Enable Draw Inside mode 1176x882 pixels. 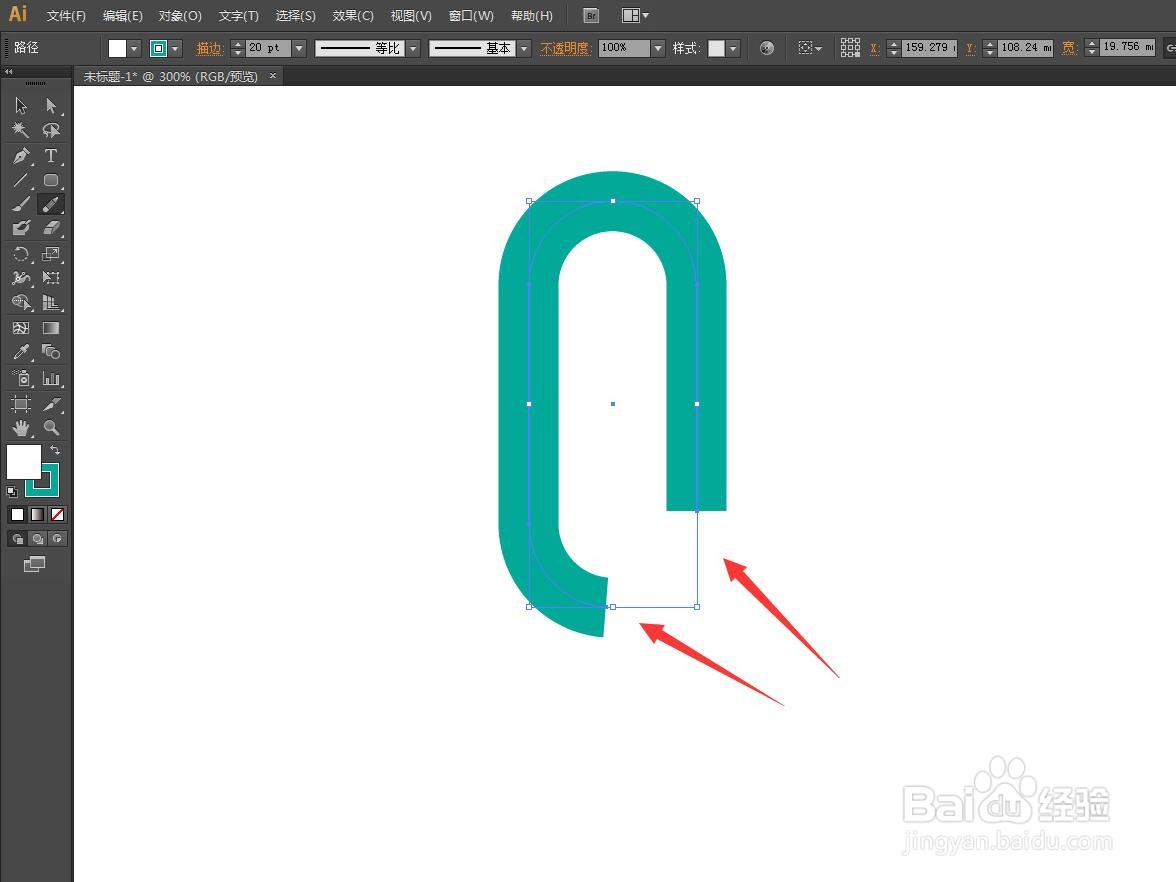[x=58, y=538]
